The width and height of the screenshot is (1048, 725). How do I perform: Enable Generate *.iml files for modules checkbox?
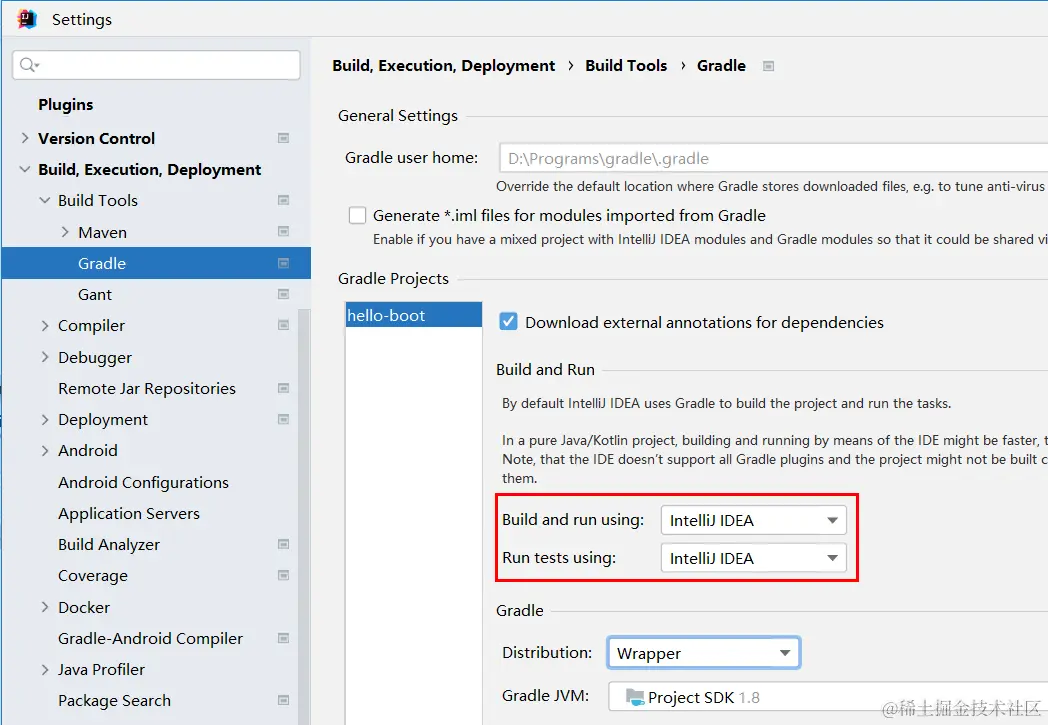357,215
